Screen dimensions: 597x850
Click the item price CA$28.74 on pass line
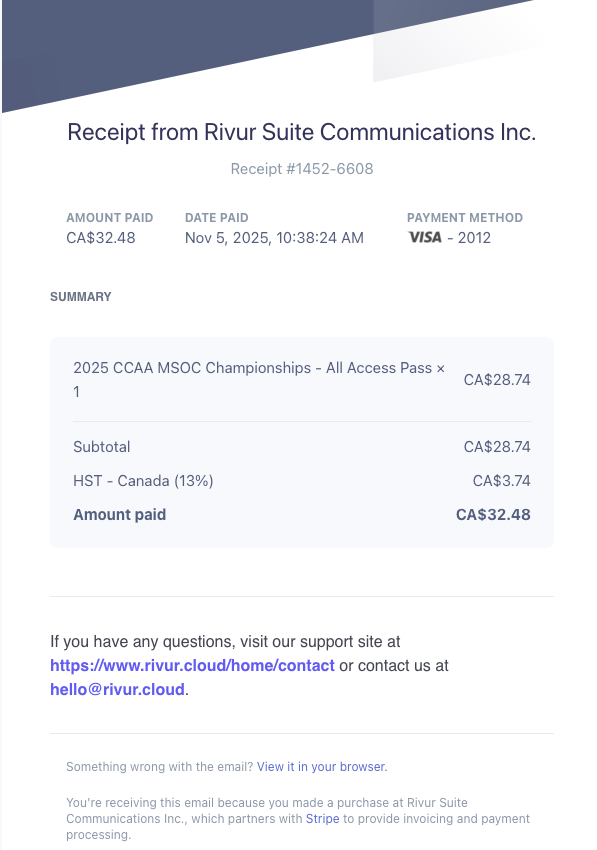[x=497, y=379]
